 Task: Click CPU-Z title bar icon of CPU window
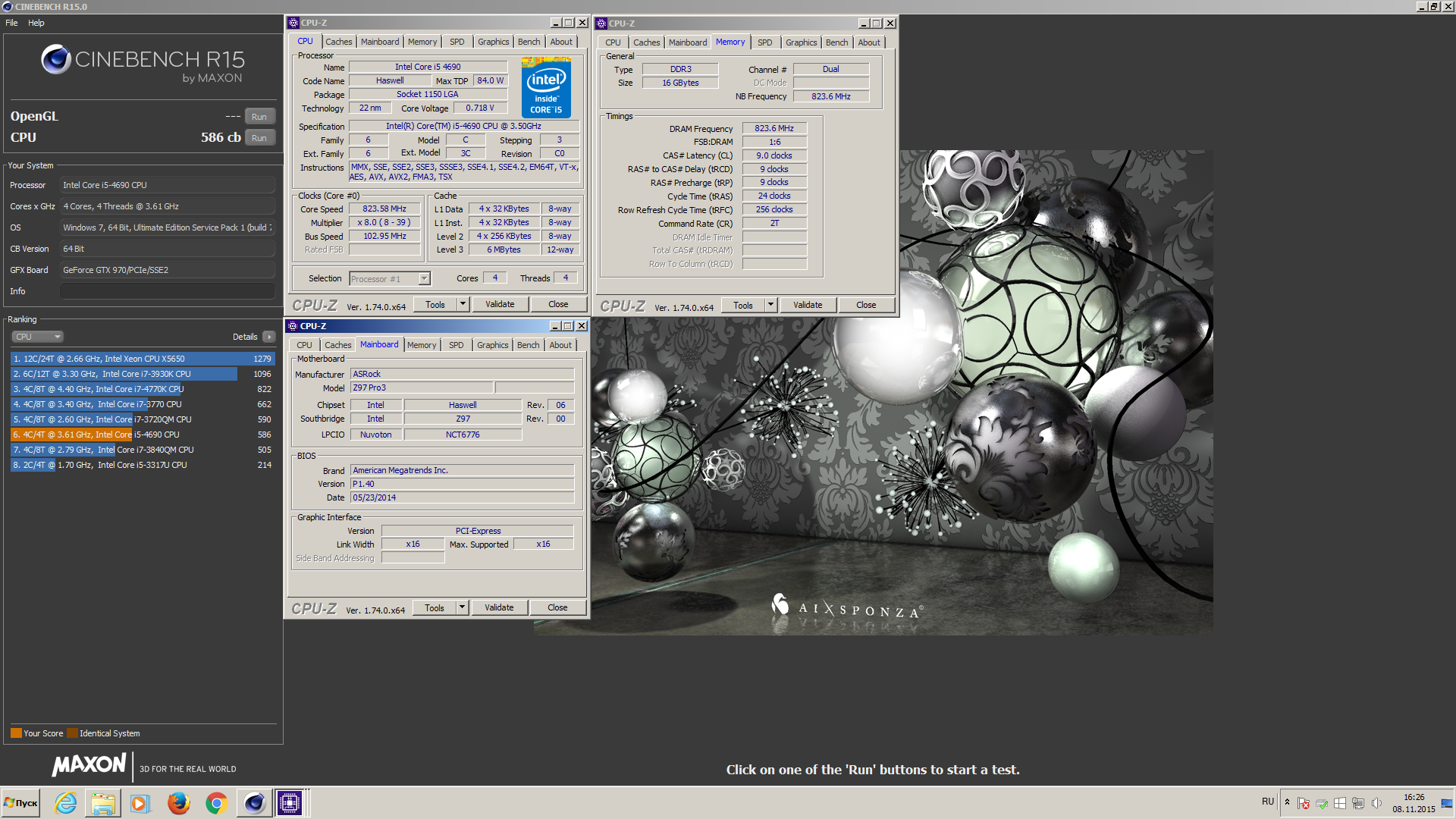pyautogui.click(x=293, y=23)
